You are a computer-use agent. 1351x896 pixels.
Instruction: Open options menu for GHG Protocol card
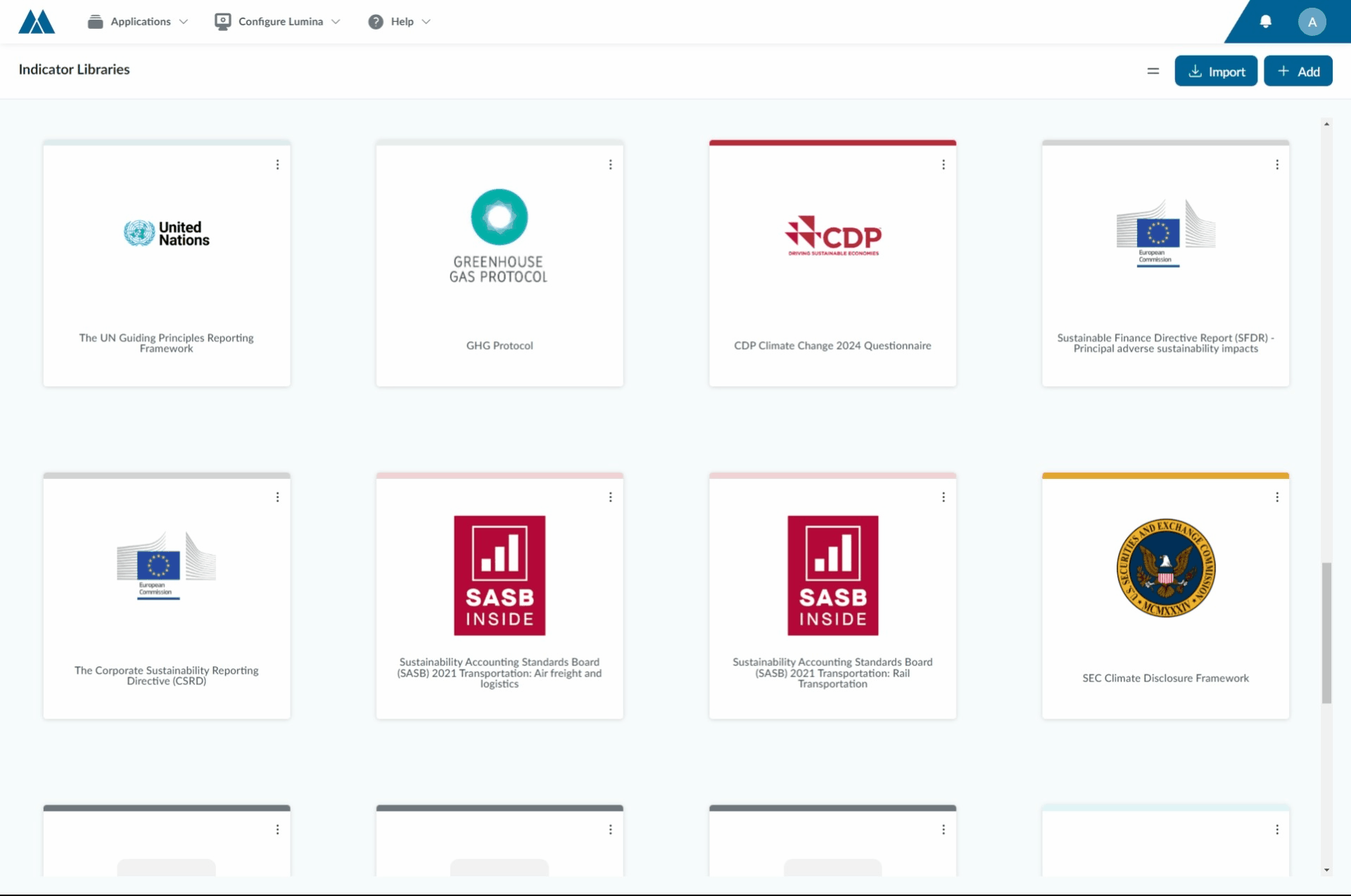[x=610, y=165]
